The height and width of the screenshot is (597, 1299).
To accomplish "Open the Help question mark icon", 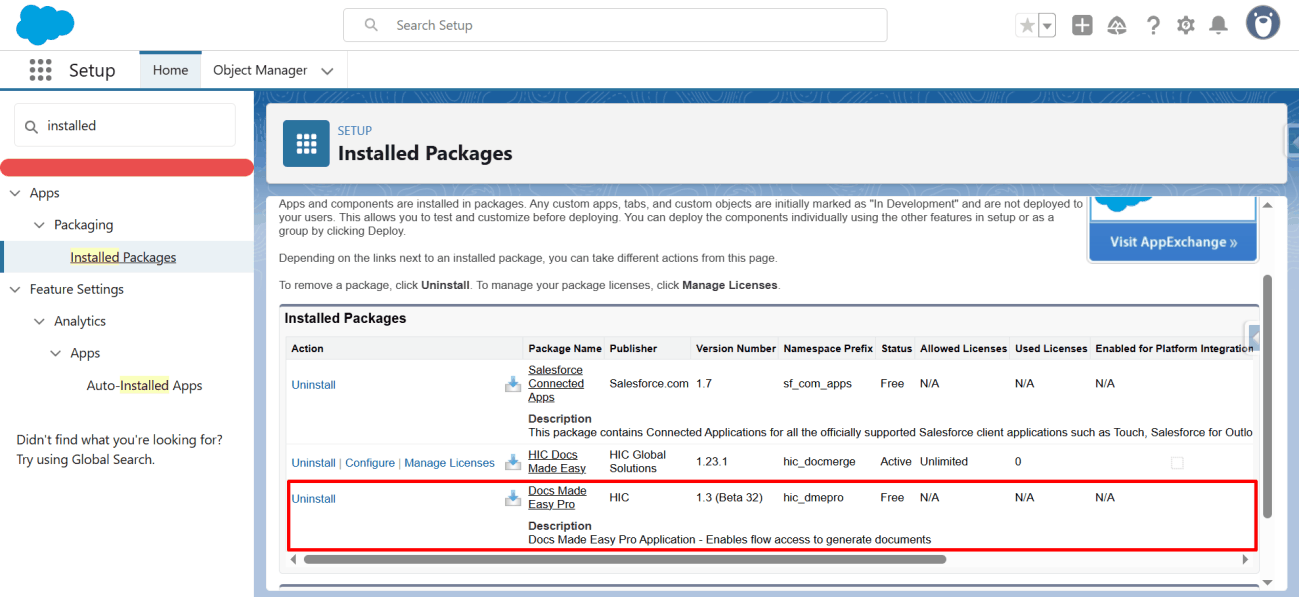I will (1153, 26).
